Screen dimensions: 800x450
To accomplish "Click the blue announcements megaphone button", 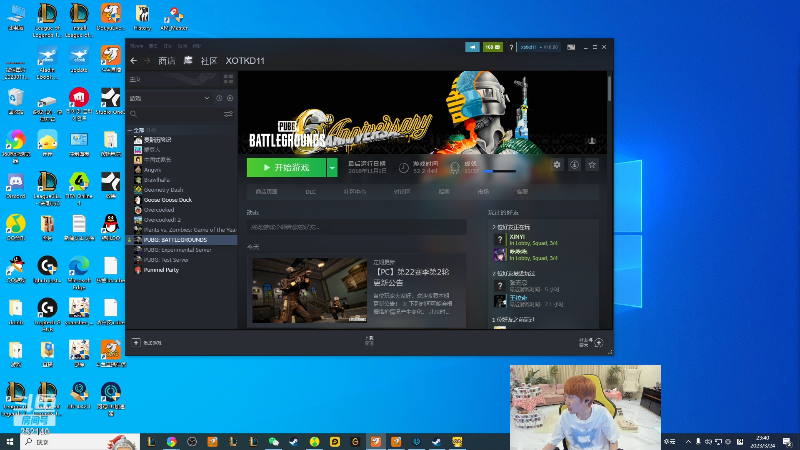I will 472,47.
